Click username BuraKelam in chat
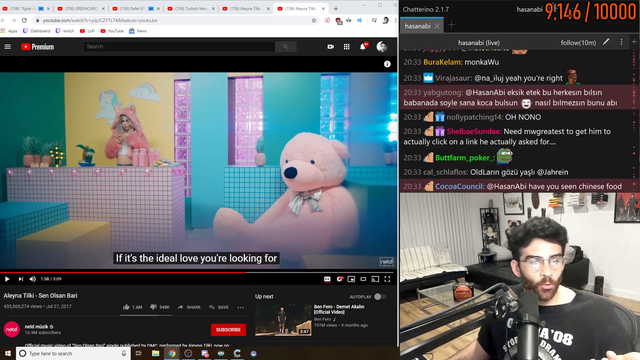640x360 pixels. click(x=442, y=62)
